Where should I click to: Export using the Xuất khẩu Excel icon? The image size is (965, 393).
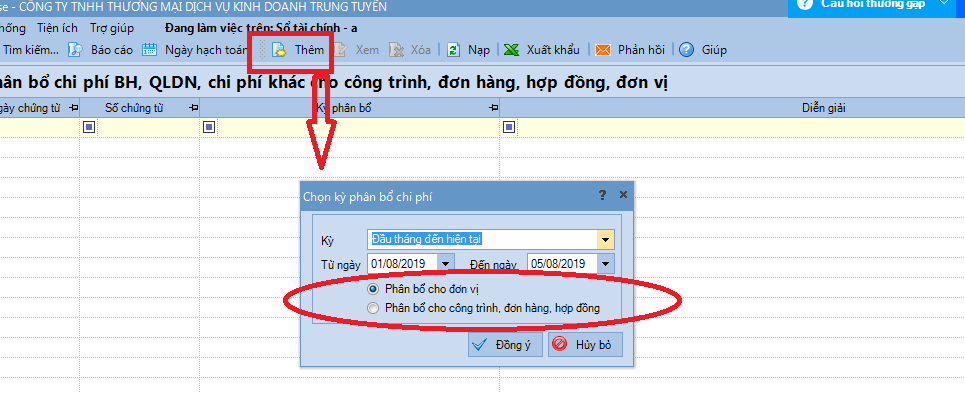click(x=511, y=50)
